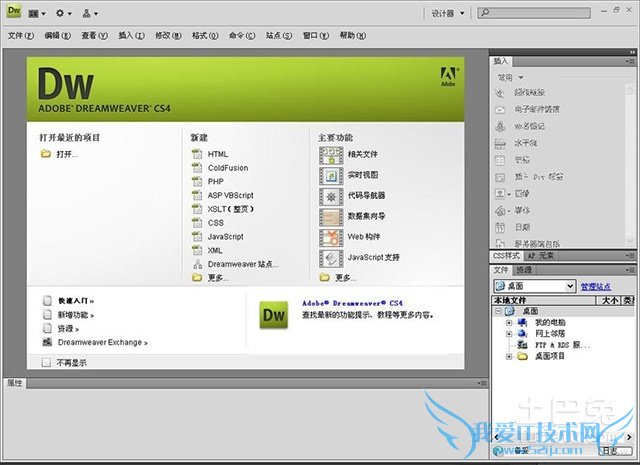Expand the 桌面项目 folder node
This screenshot has height=465, width=640.
tap(509, 356)
